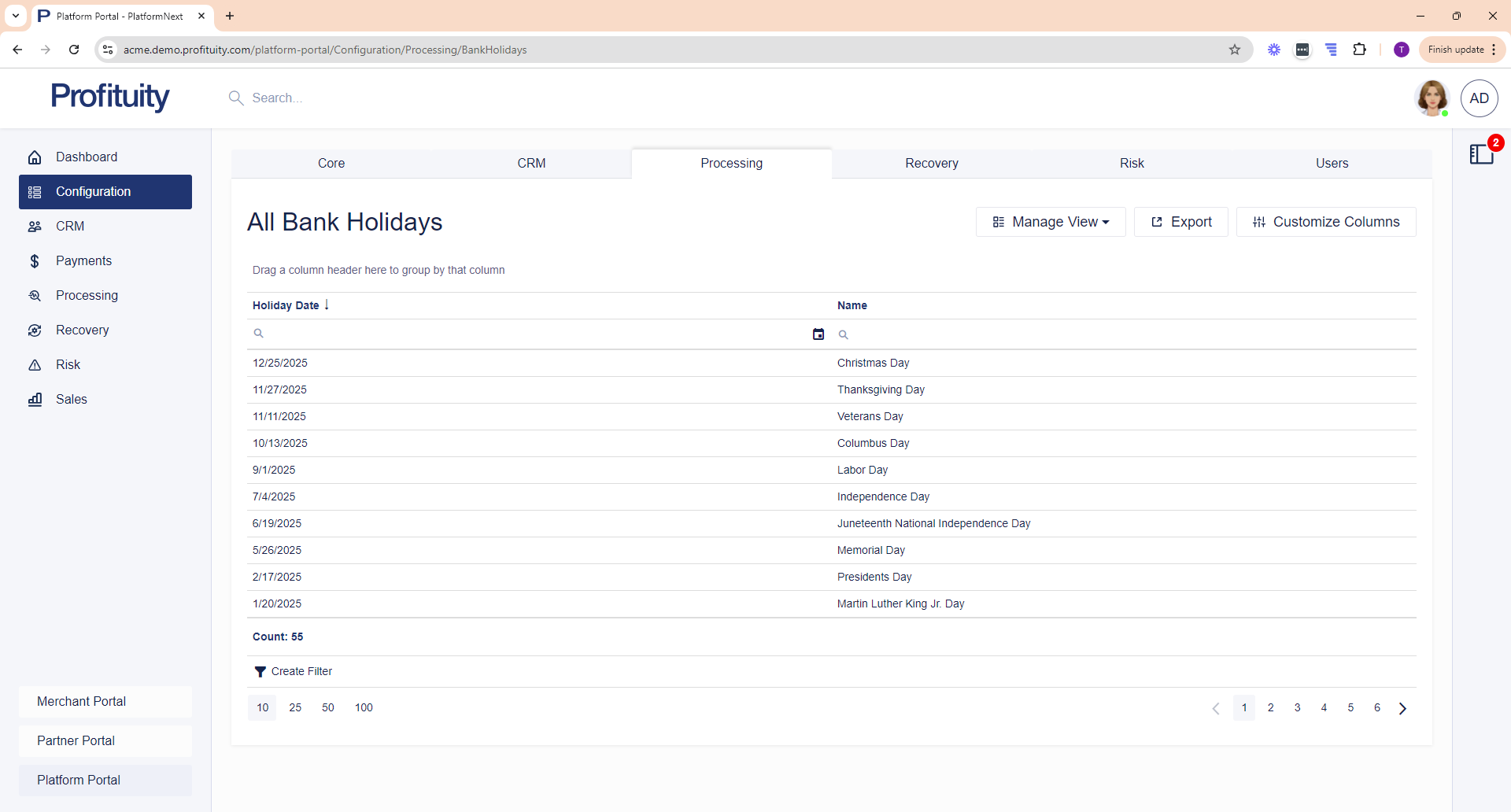1511x812 pixels.
Task: Open the Merchant Portal link
Action: 81,702
